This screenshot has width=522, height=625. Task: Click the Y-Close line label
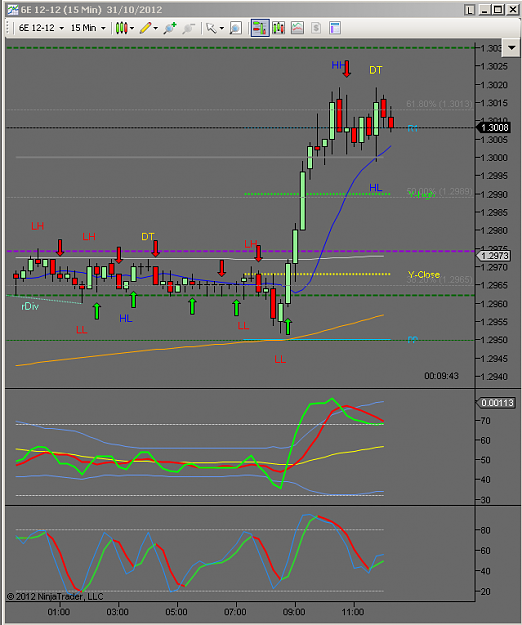point(424,275)
